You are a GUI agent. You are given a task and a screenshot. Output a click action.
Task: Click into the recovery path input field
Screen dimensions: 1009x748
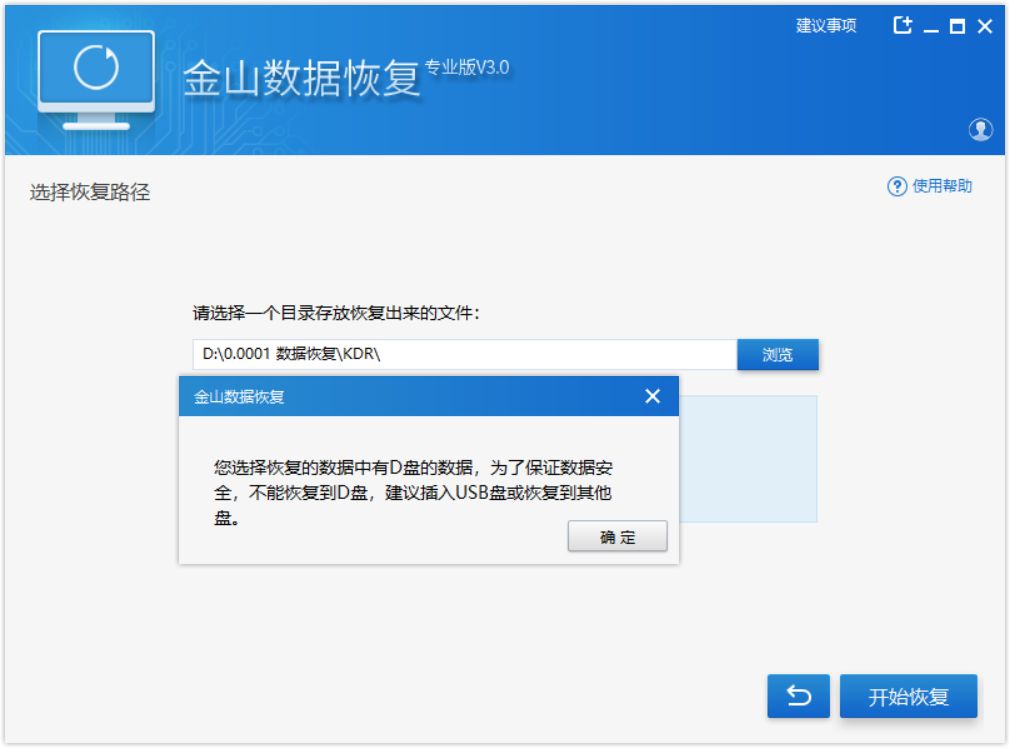(464, 355)
